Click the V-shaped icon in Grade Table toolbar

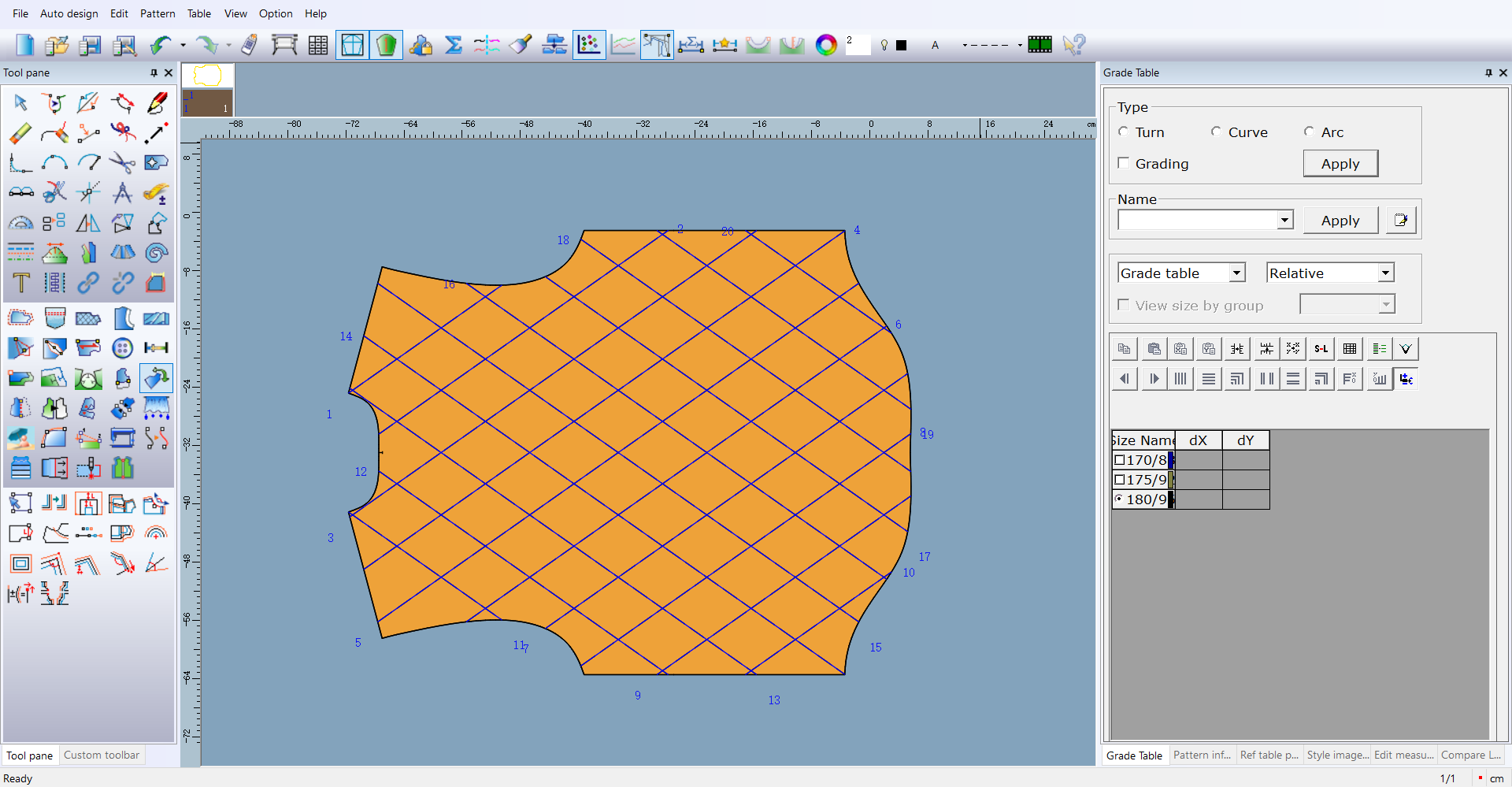tap(1406, 348)
